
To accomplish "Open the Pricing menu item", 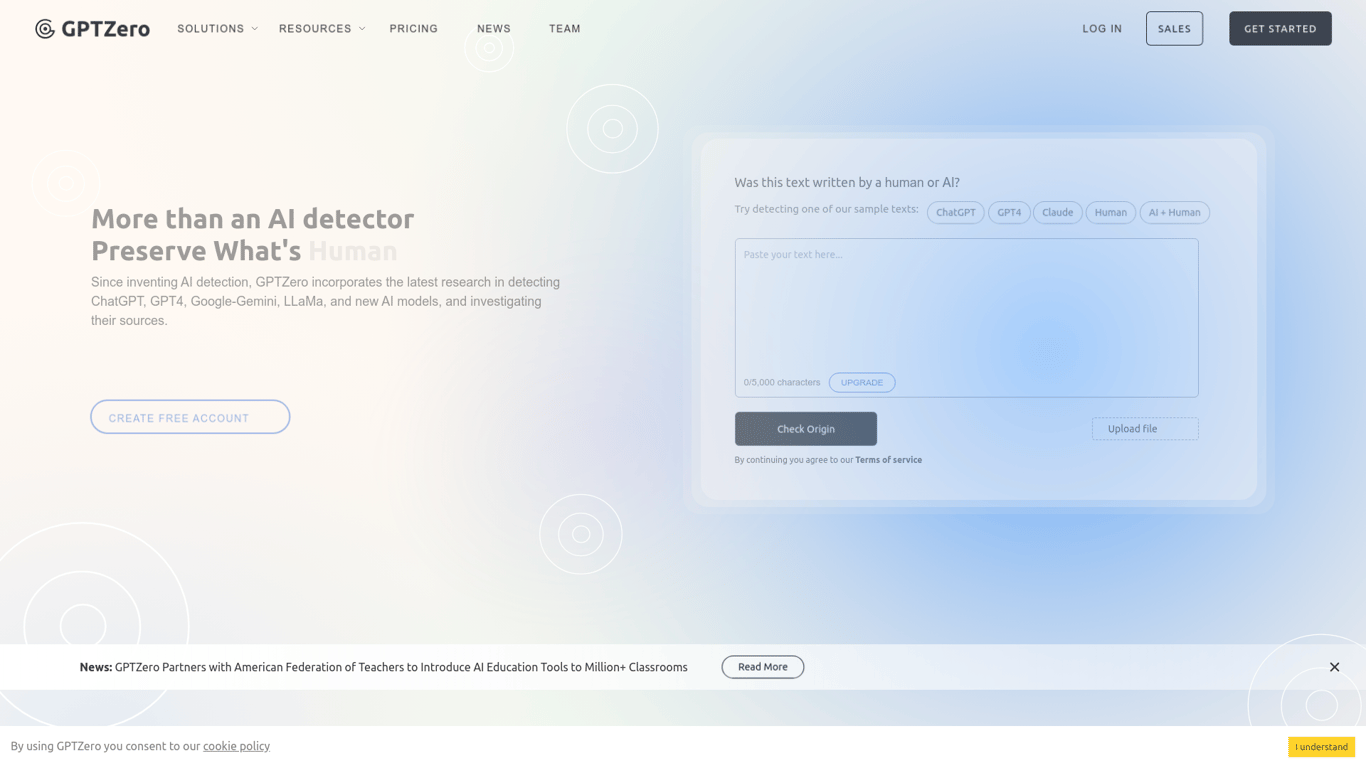I will pyautogui.click(x=414, y=29).
